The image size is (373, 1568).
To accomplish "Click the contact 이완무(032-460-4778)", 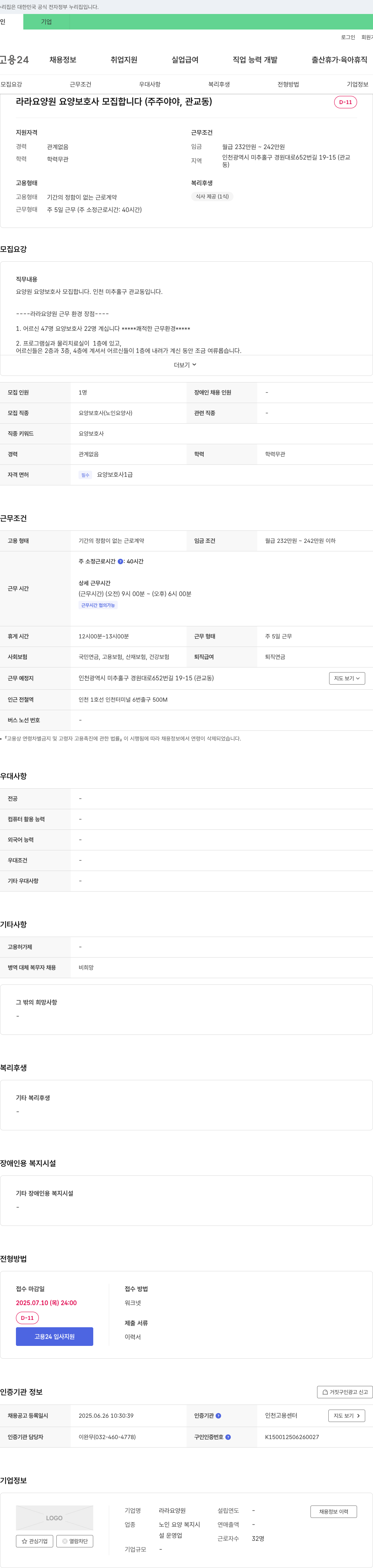I will click(107, 1437).
